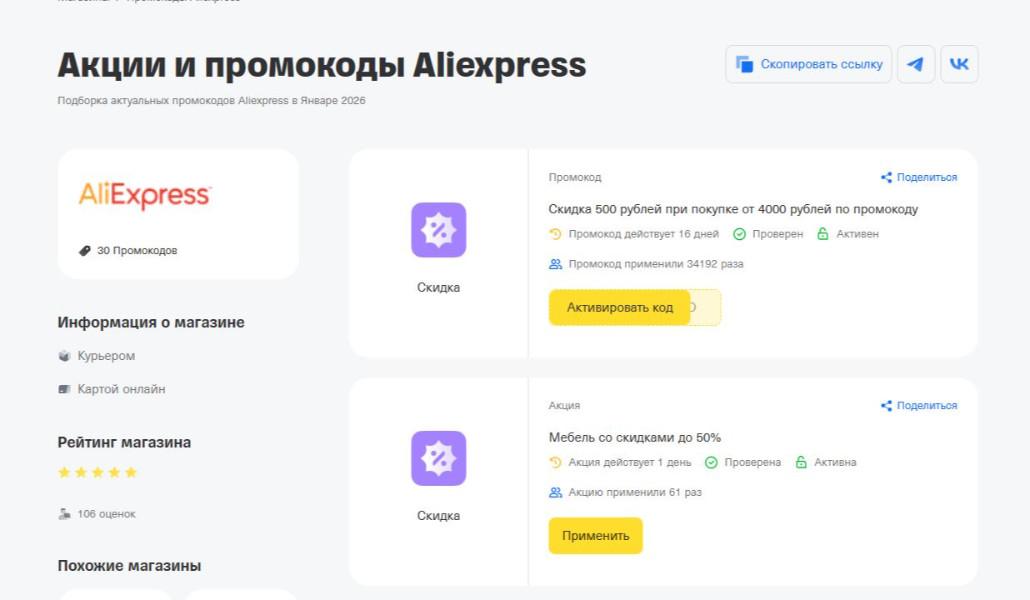This screenshot has width=1030, height=600.
Task: Click the Курьером delivery info item
Action: click(x=105, y=356)
